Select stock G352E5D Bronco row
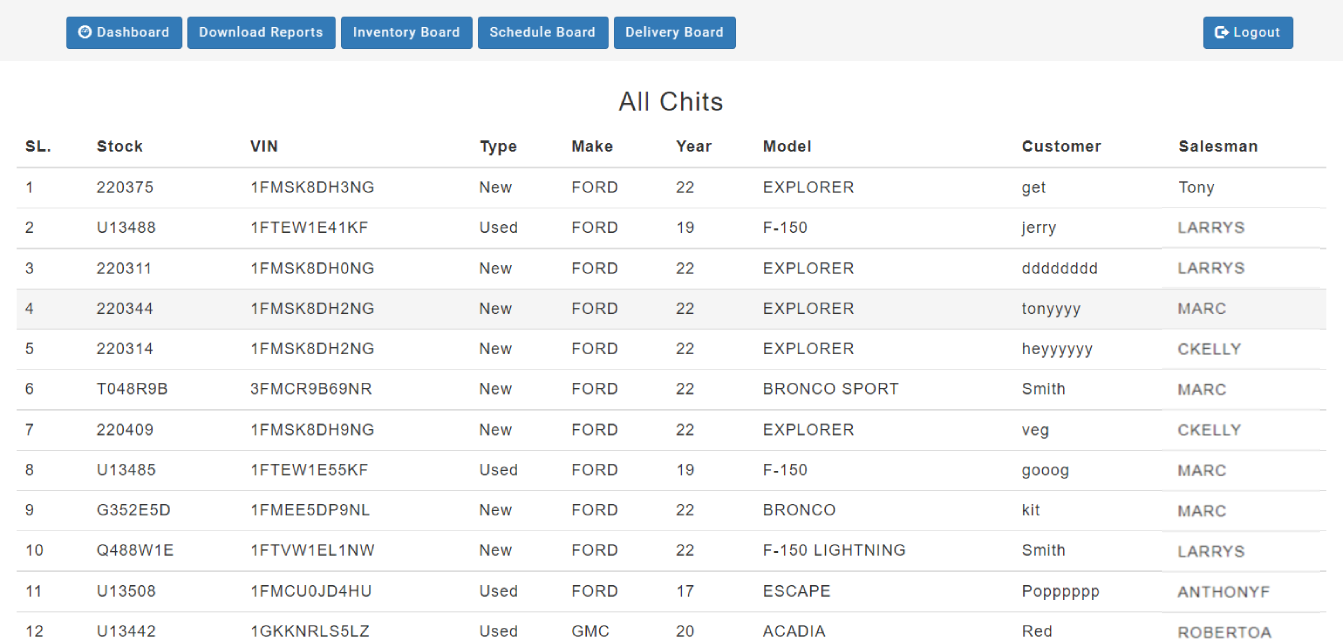The width and height of the screenshot is (1343, 639). 133,510
